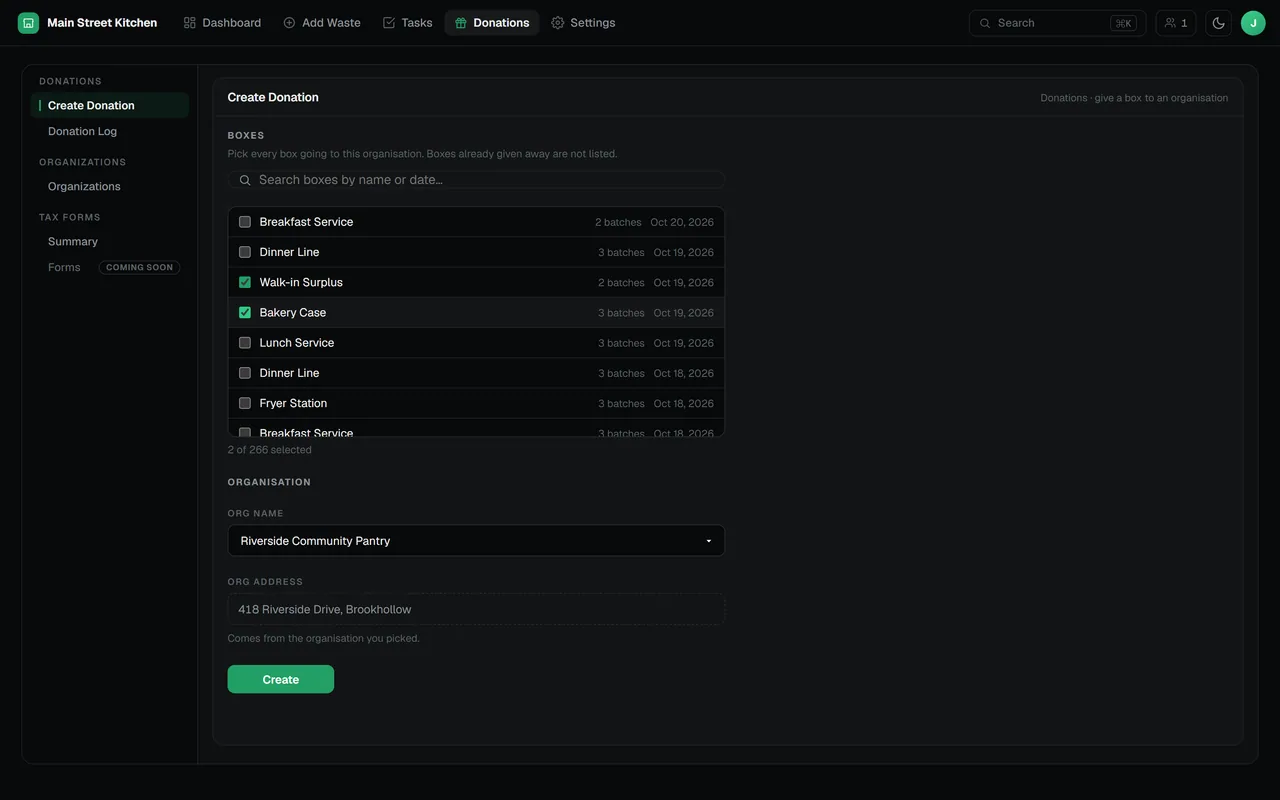Expand the Org Name dropdown
This screenshot has height=800, width=1280.
click(x=476, y=541)
